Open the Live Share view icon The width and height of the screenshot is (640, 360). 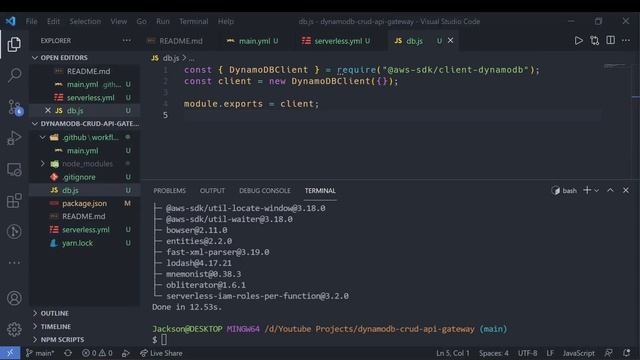[14, 231]
